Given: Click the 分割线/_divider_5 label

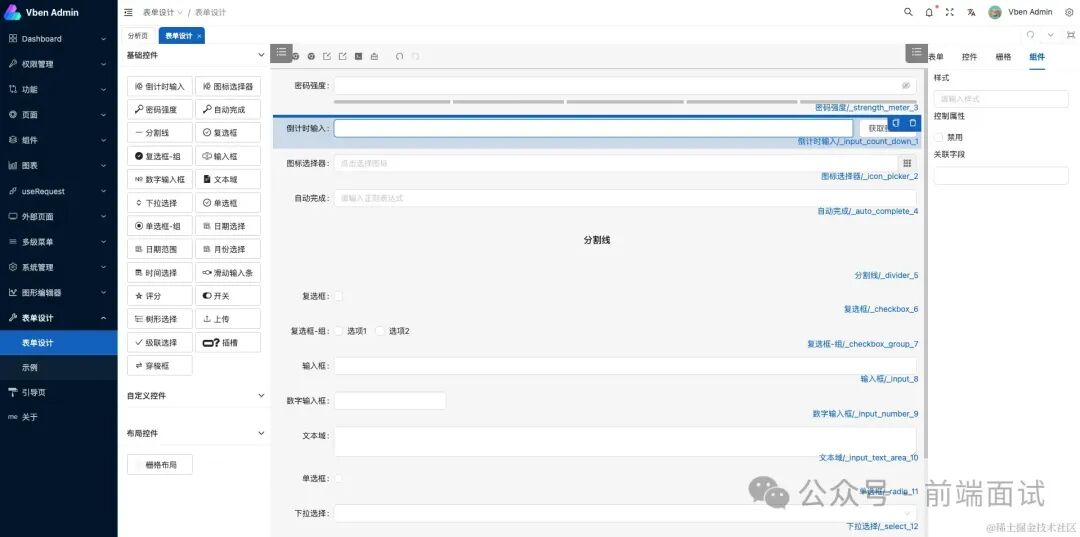Looking at the screenshot, I should pyautogui.click(x=886, y=275).
